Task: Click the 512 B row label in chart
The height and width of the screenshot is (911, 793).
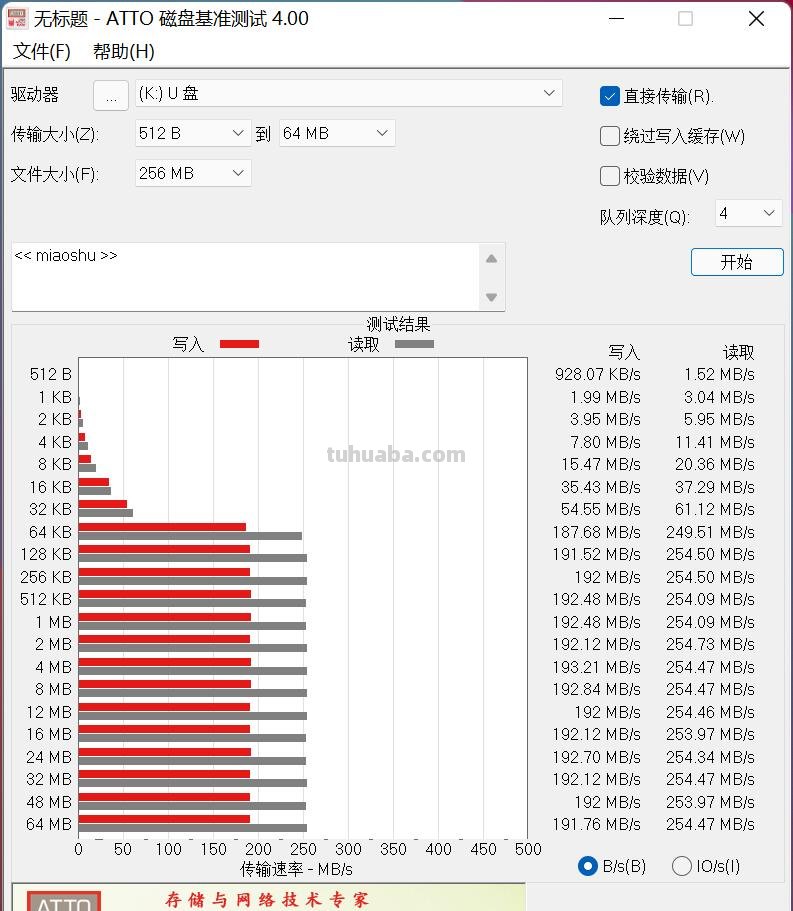Action: coord(51,374)
